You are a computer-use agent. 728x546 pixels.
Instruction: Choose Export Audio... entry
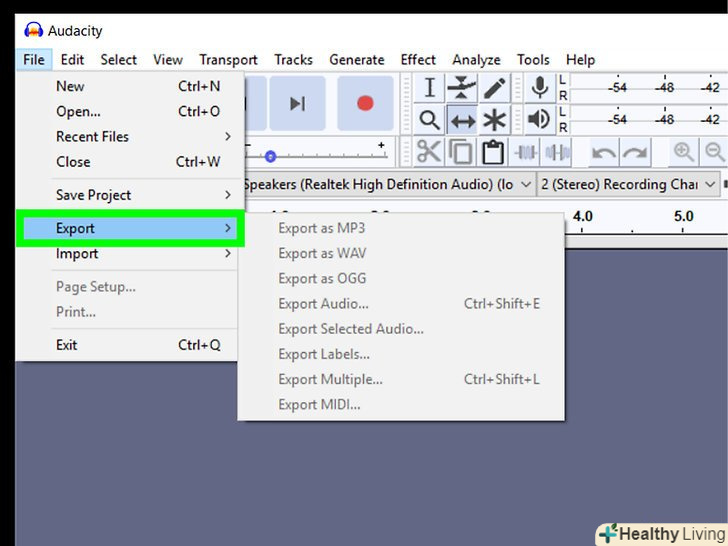click(401, 304)
